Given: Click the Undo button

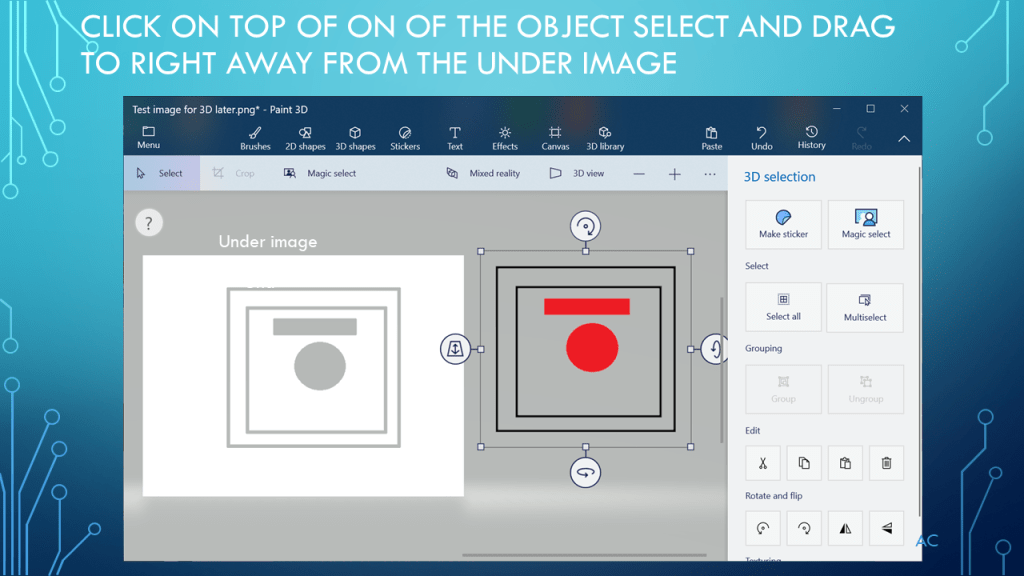Looking at the screenshot, I should point(761,138).
